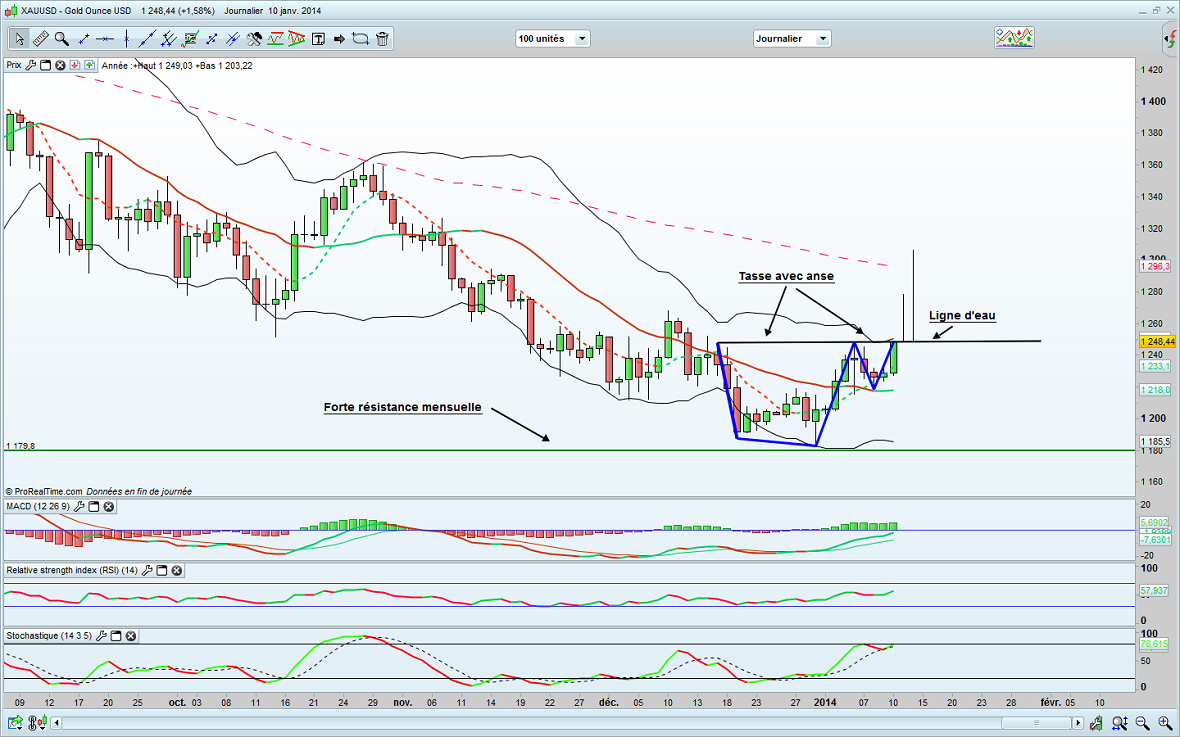The image size is (1180, 737).
Task: Open the hammer and wrench tools icon
Action: tap(254, 39)
